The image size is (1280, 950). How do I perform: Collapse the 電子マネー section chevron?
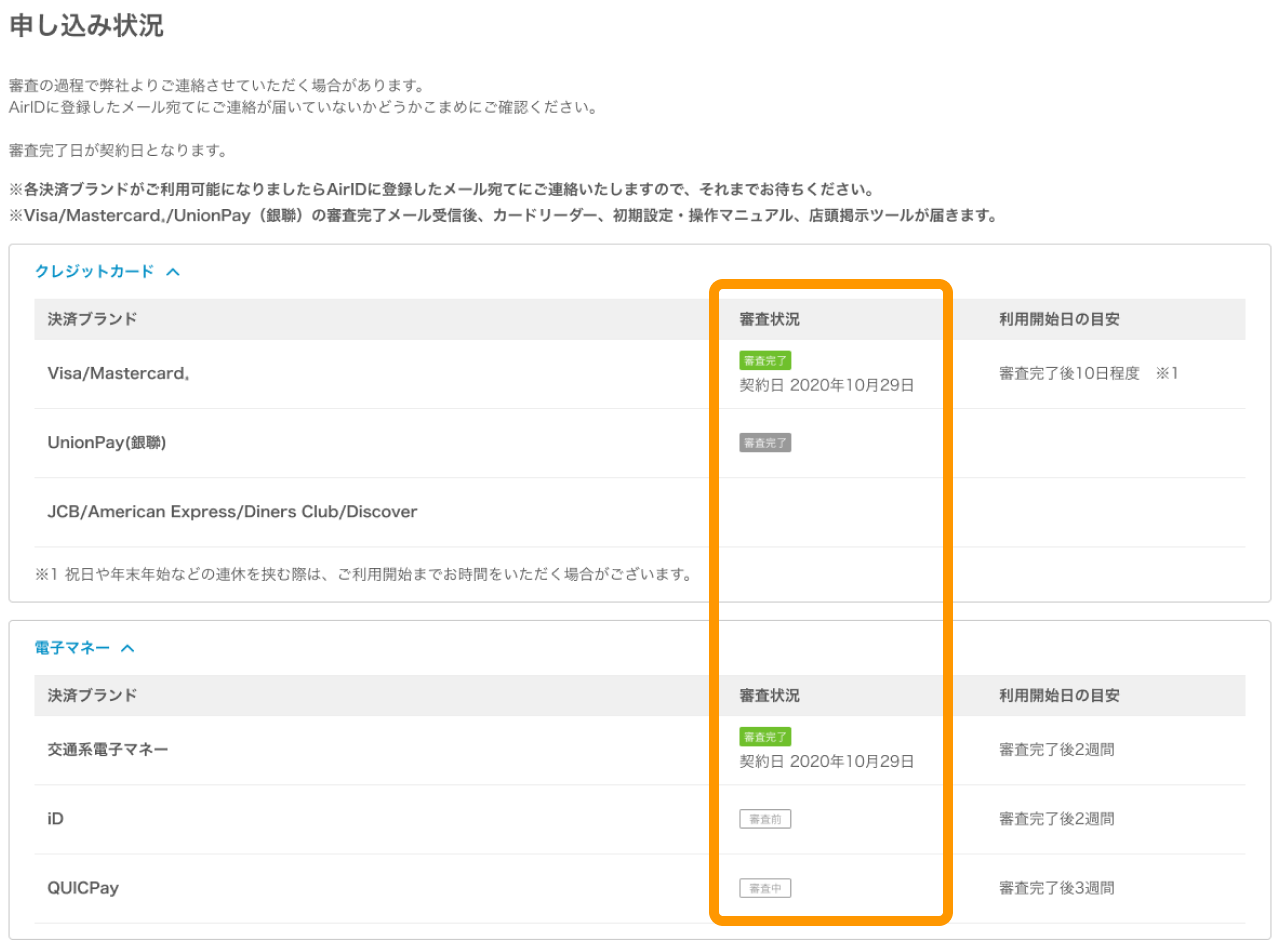(x=127, y=648)
